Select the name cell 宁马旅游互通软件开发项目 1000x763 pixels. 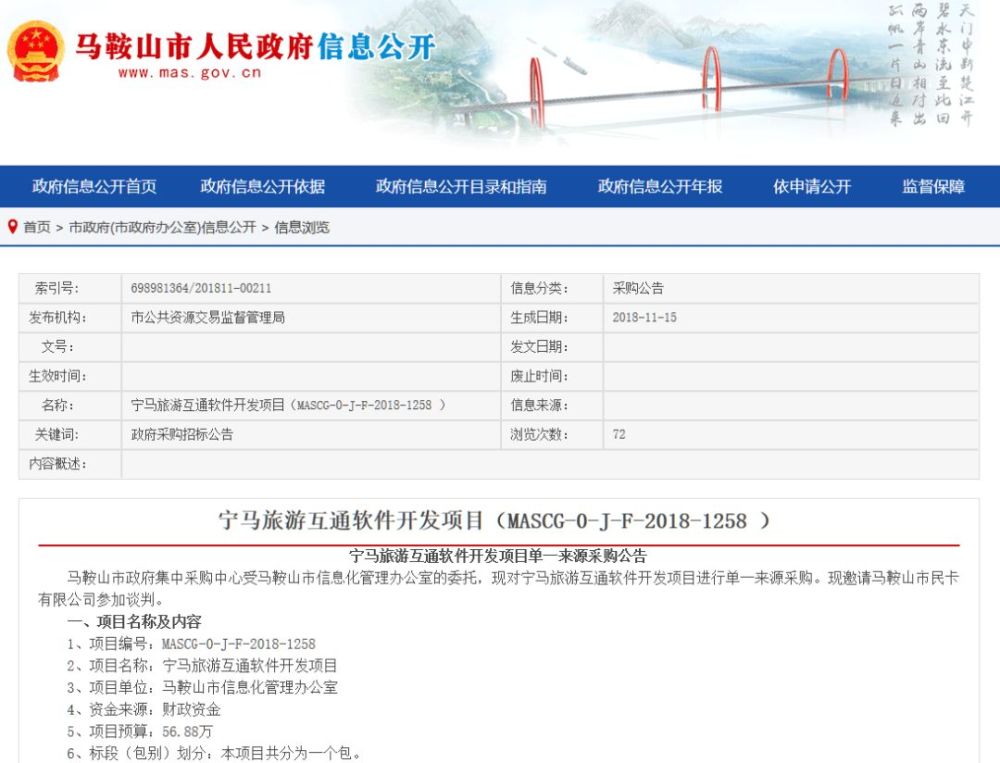pyautogui.click(x=288, y=405)
